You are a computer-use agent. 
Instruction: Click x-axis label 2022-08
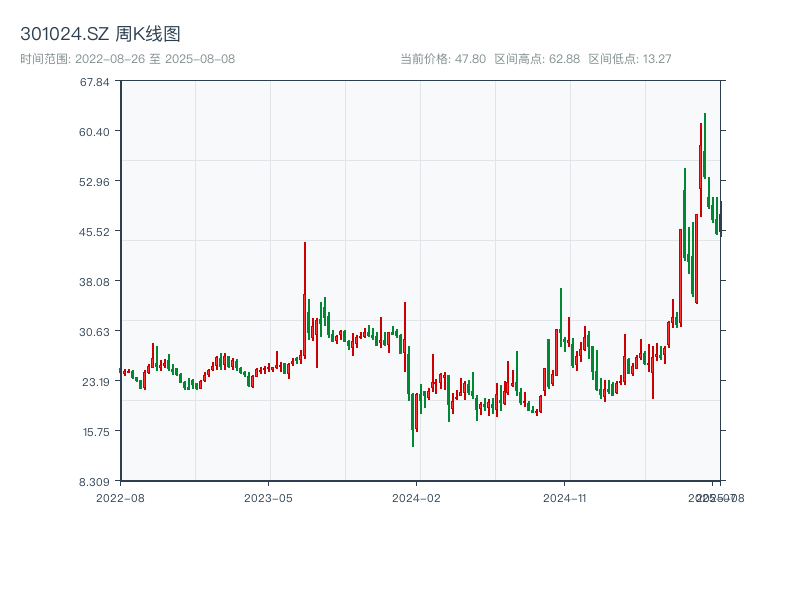[x=120, y=498]
